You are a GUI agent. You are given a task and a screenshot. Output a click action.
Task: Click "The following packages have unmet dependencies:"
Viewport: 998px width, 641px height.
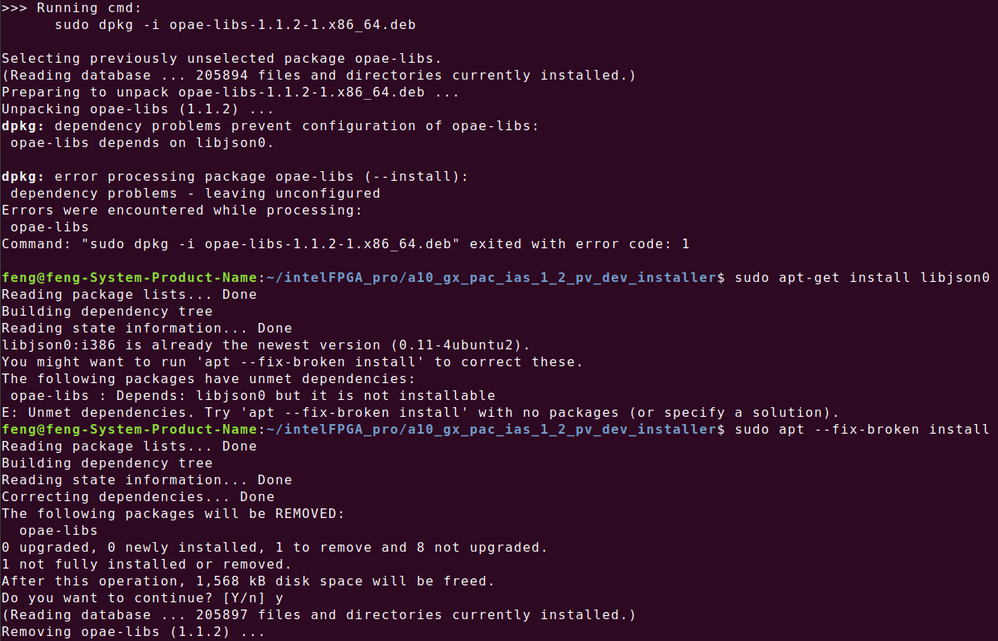coord(199,379)
